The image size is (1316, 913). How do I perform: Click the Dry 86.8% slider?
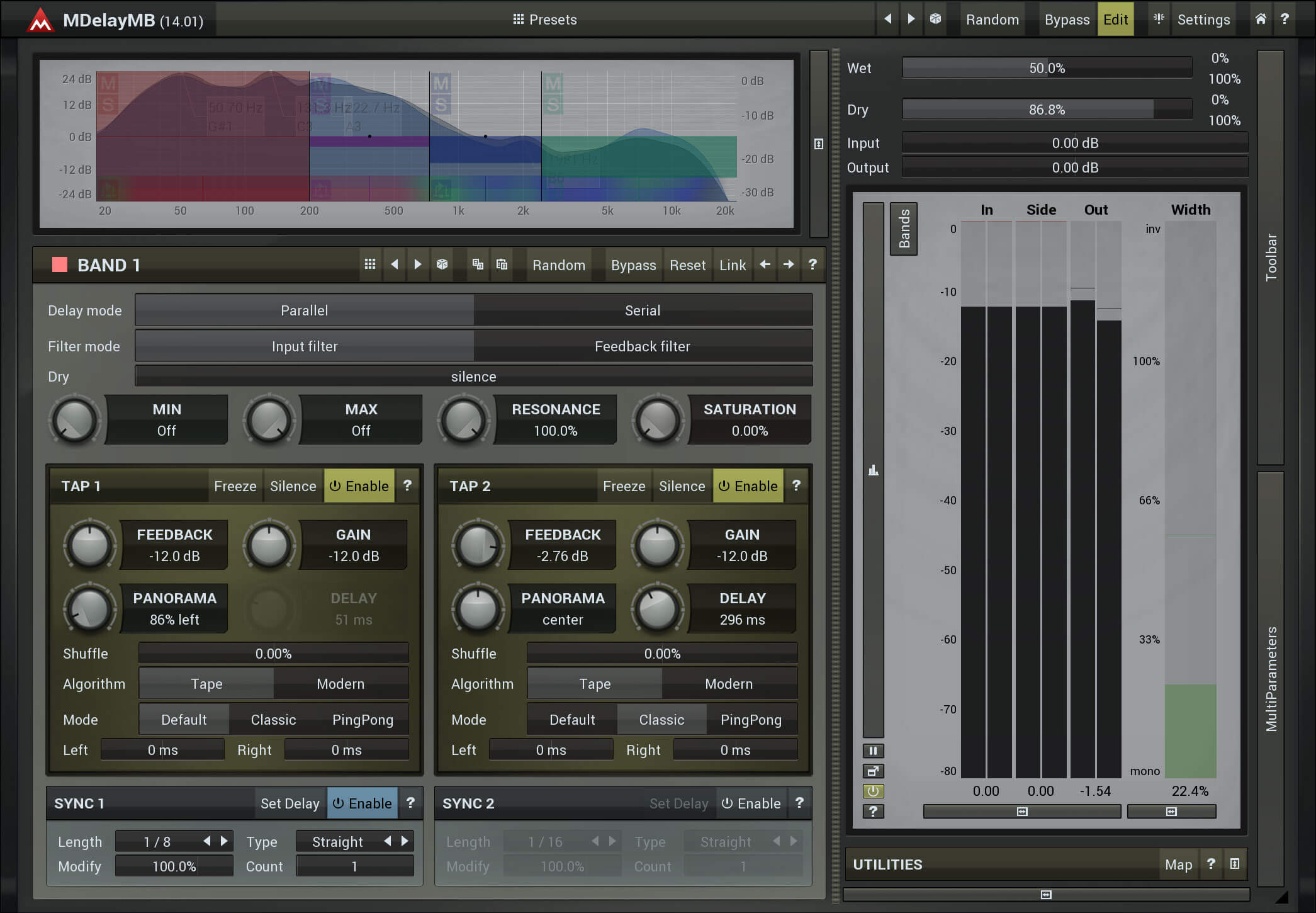click(1047, 110)
